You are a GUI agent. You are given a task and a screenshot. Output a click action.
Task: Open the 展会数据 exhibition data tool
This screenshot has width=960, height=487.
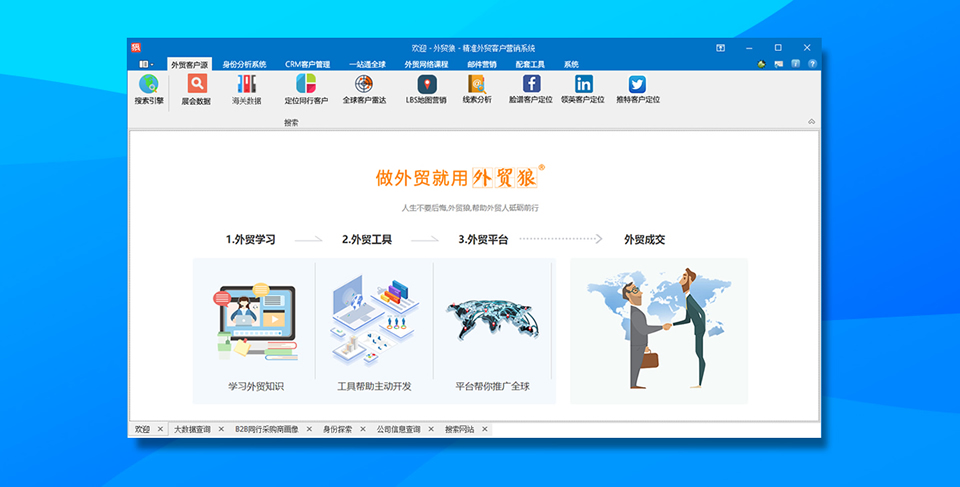(x=196, y=89)
